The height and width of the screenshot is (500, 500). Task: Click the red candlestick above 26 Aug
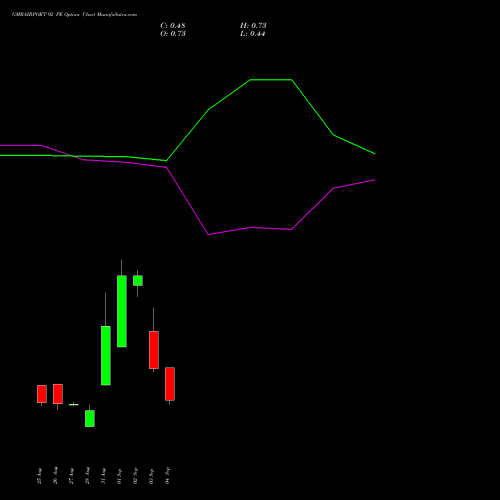58,394
